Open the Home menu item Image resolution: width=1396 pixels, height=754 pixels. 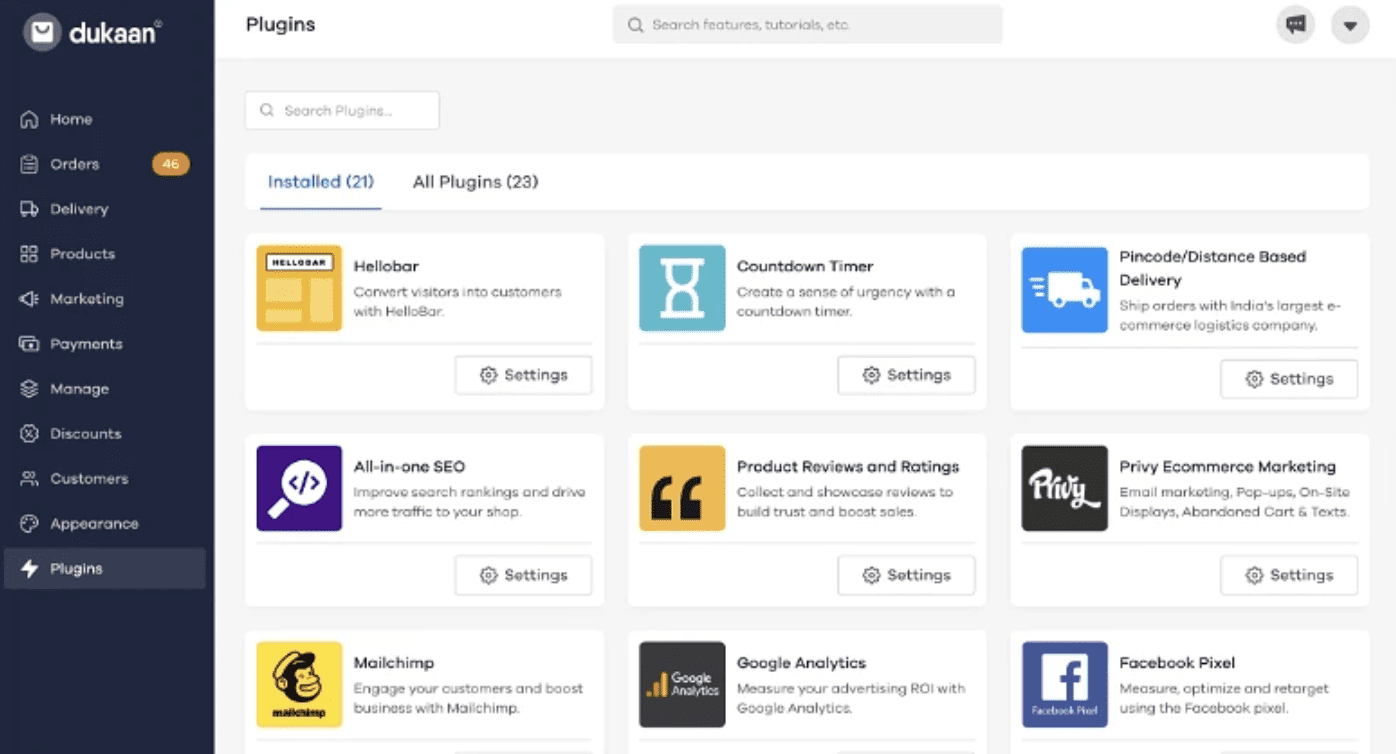105,119
